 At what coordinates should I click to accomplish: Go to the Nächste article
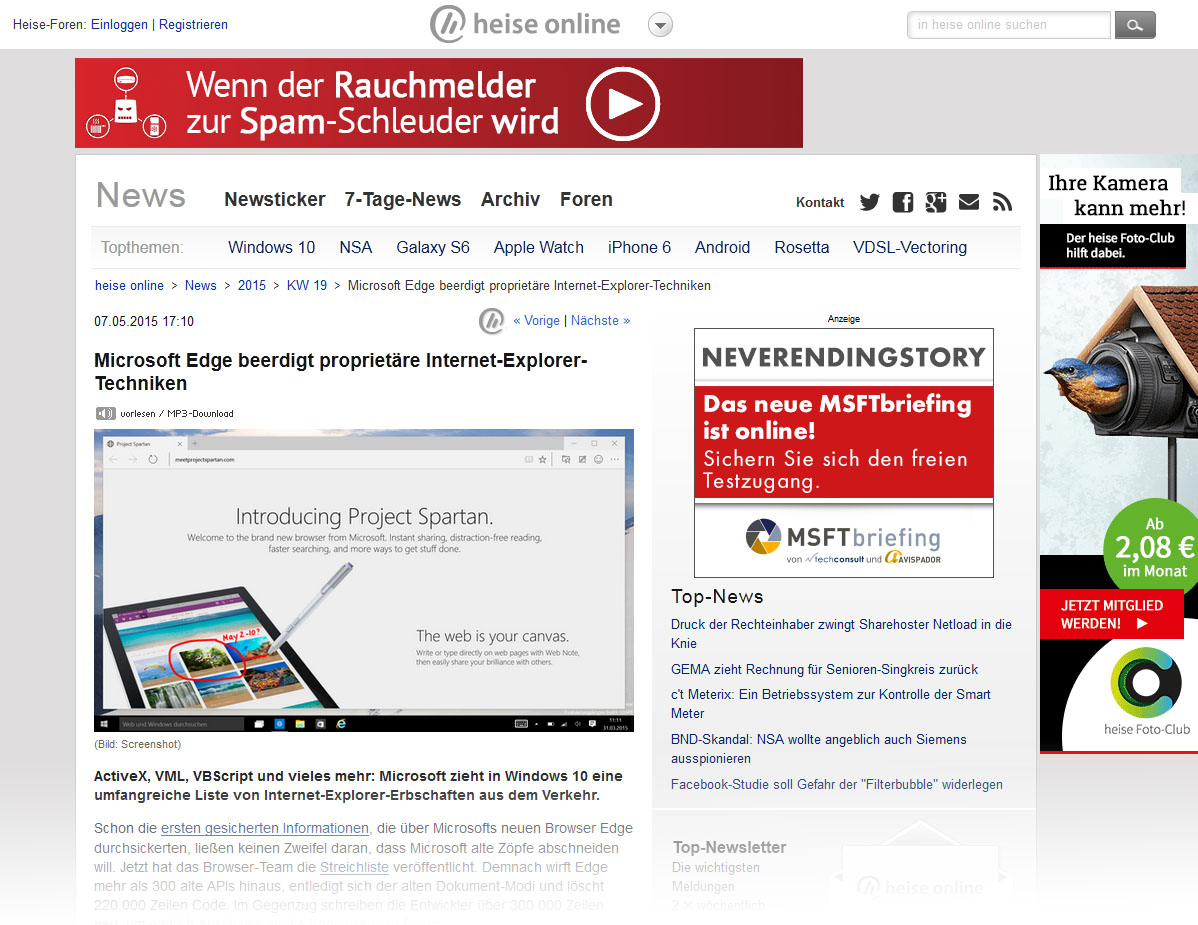tap(601, 321)
